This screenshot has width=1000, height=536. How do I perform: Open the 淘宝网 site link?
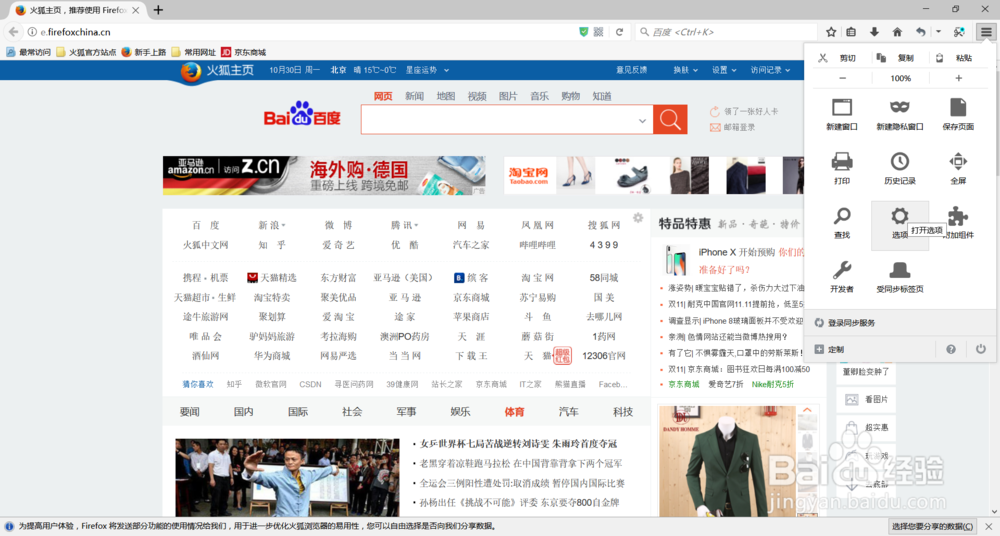click(537, 278)
